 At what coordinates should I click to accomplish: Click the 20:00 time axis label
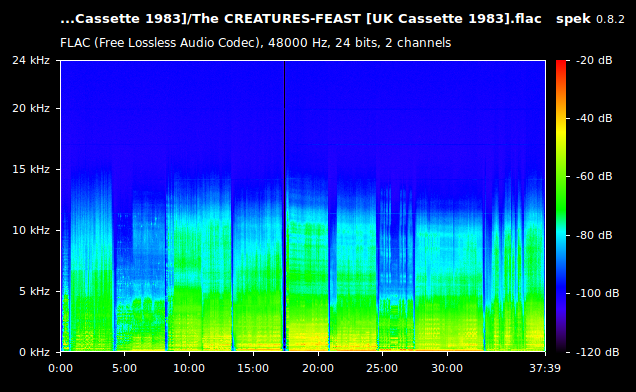pos(318,368)
